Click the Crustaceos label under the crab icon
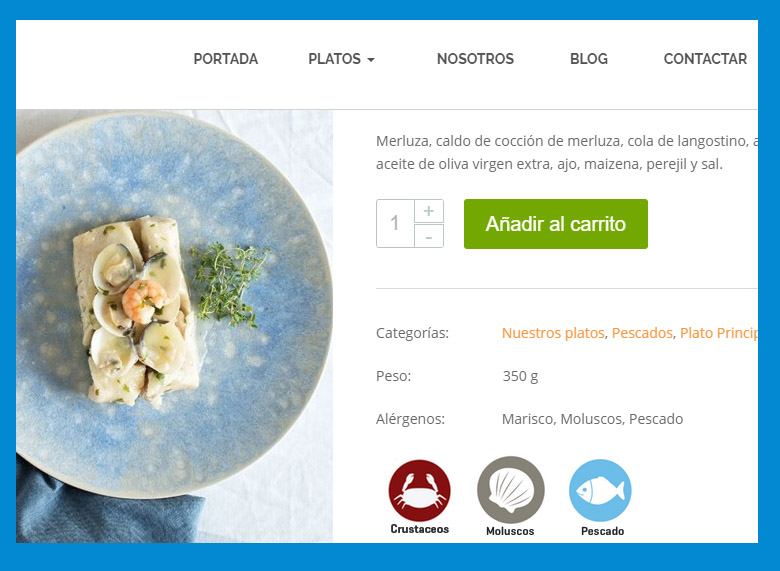The image size is (780, 571). coord(419,529)
